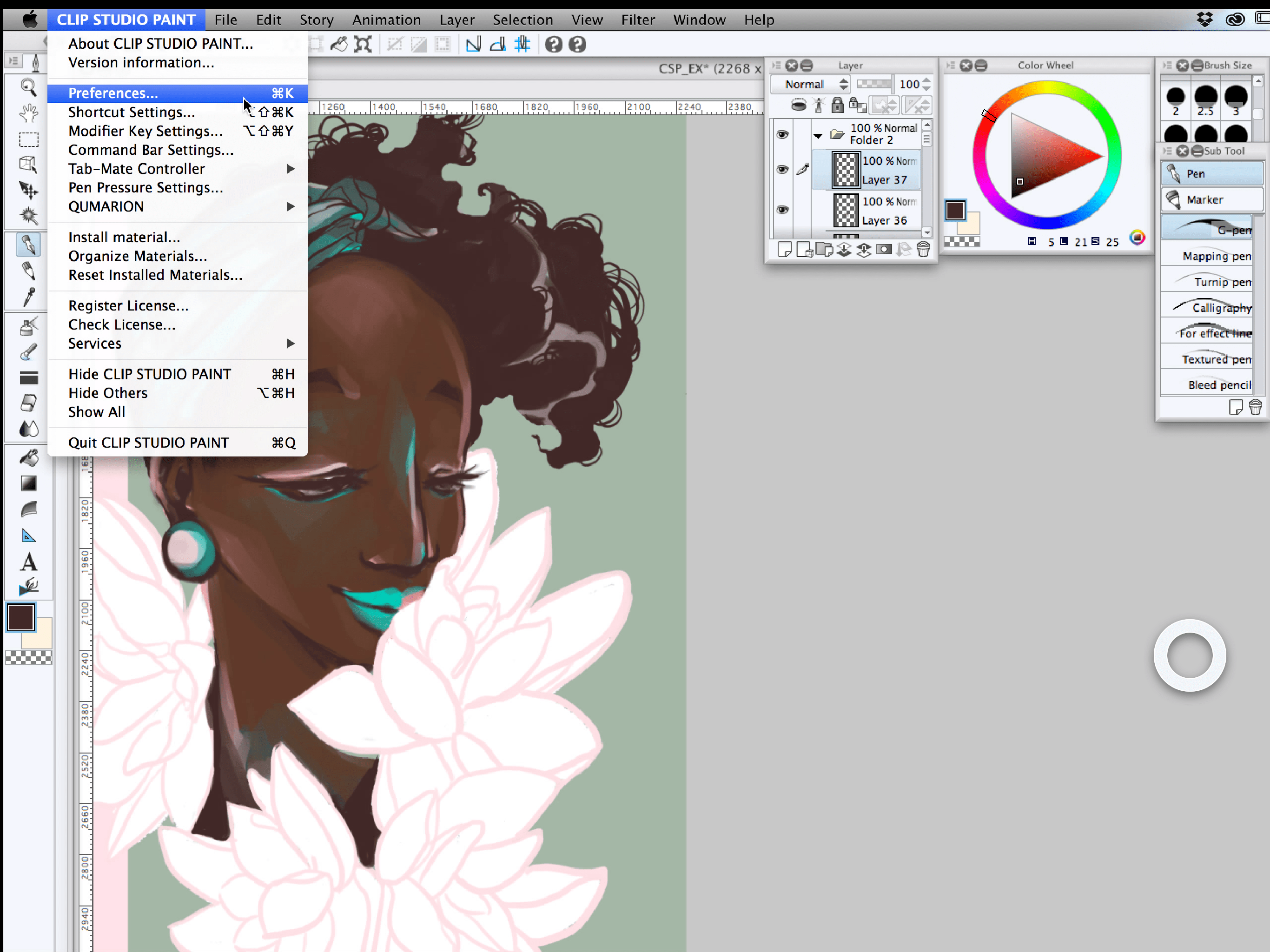Select the Zoom magnifier tool
Viewport: 1270px width, 952px height.
point(27,87)
